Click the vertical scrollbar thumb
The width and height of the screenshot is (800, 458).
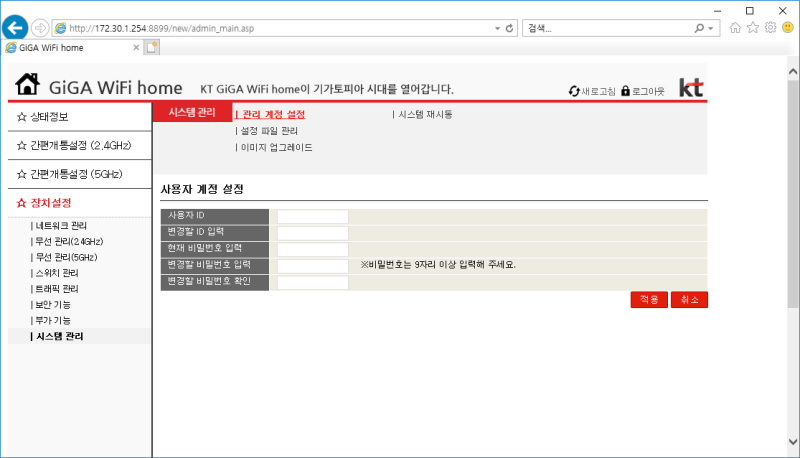(793, 194)
